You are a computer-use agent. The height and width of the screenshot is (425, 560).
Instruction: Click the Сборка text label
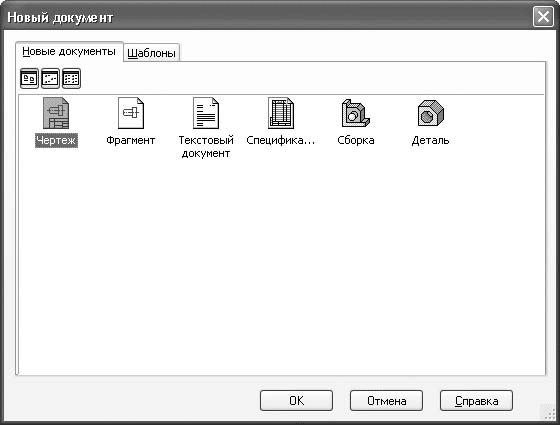coord(356,140)
